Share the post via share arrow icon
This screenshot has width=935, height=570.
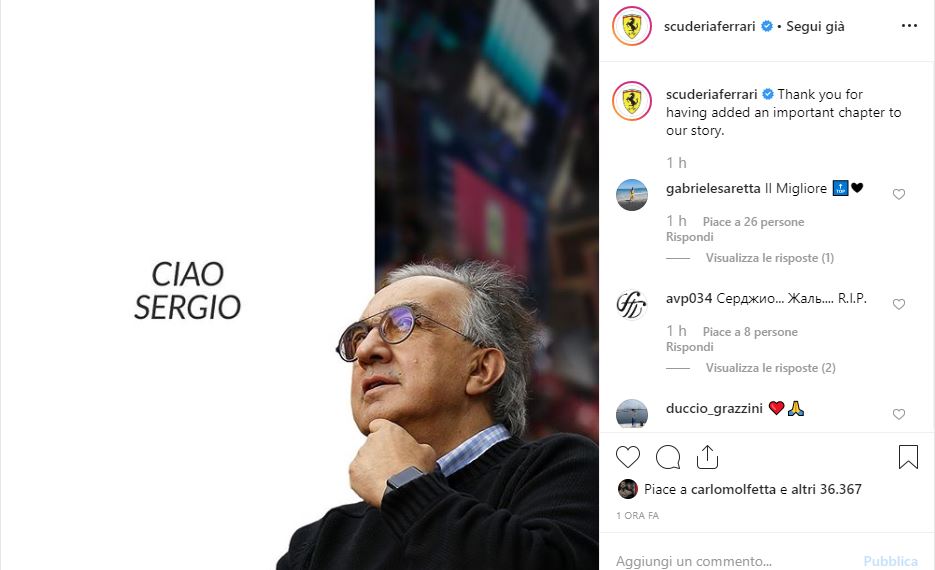pos(707,457)
